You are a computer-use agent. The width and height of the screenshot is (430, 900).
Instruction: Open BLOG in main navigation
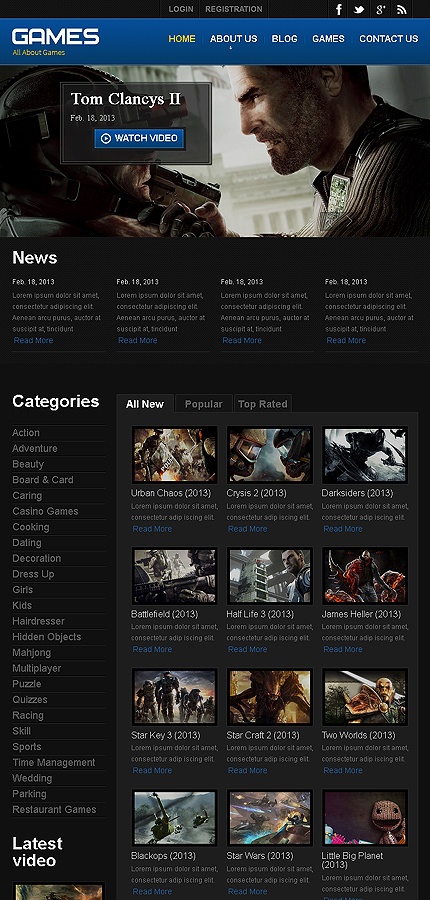pyautogui.click(x=285, y=39)
